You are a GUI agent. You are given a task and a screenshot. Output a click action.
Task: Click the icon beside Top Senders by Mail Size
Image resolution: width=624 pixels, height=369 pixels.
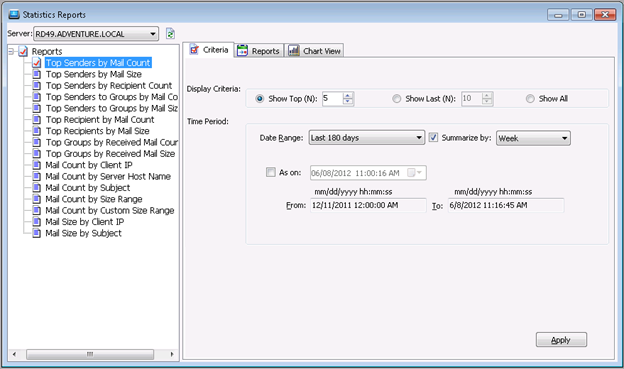[x=37, y=74]
